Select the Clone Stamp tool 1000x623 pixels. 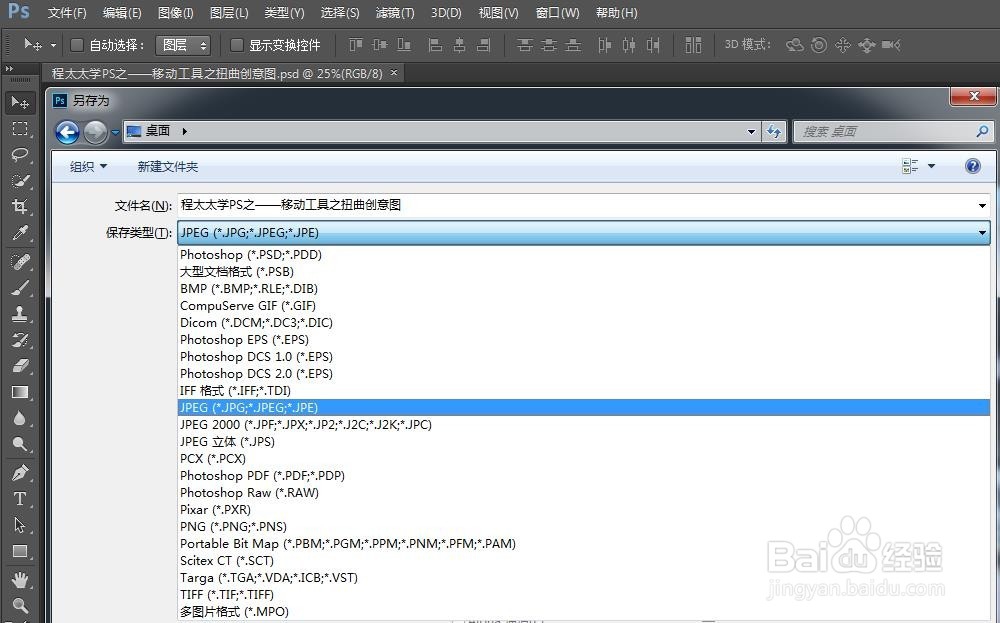20,314
